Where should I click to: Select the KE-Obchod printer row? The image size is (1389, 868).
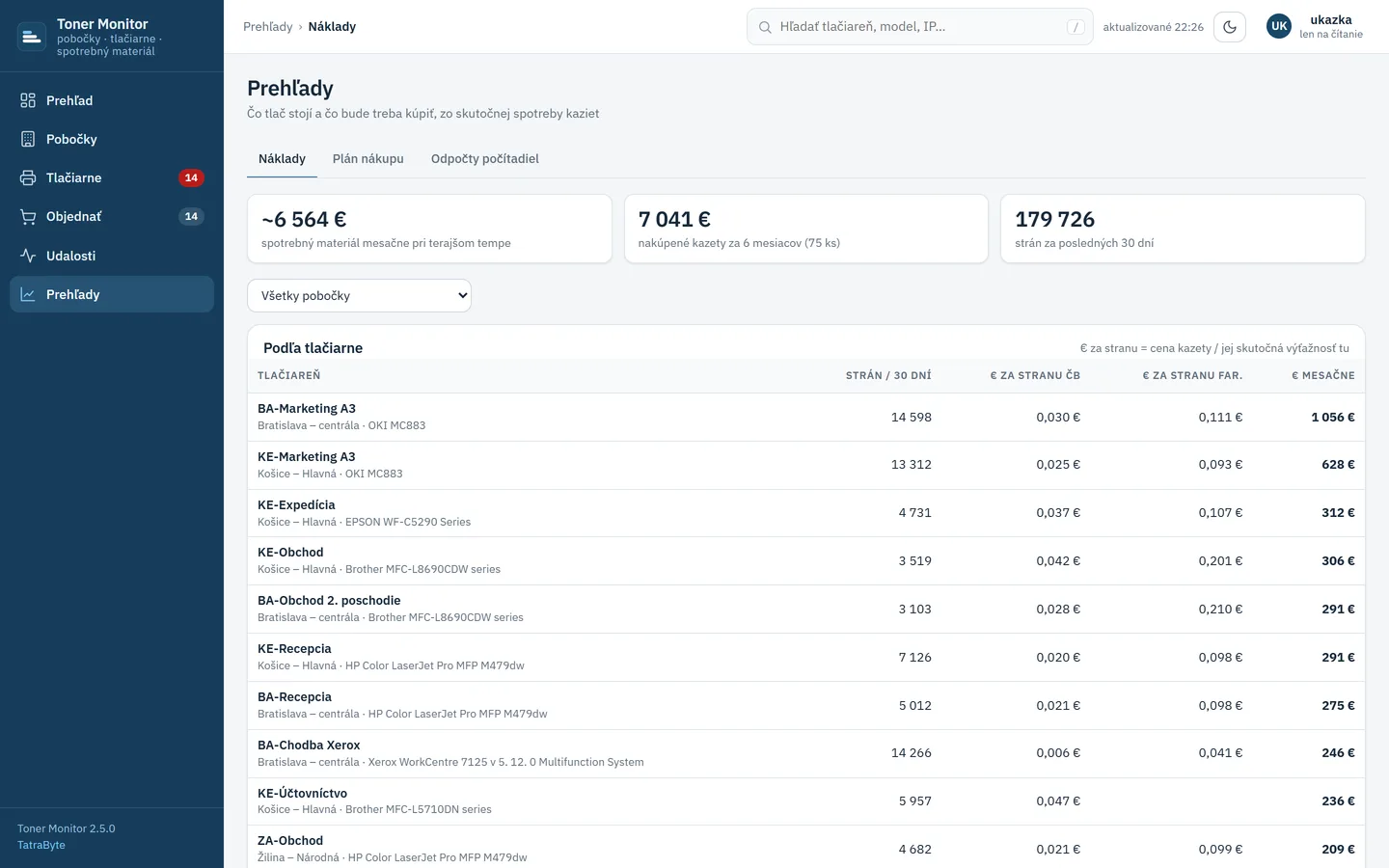(x=806, y=561)
